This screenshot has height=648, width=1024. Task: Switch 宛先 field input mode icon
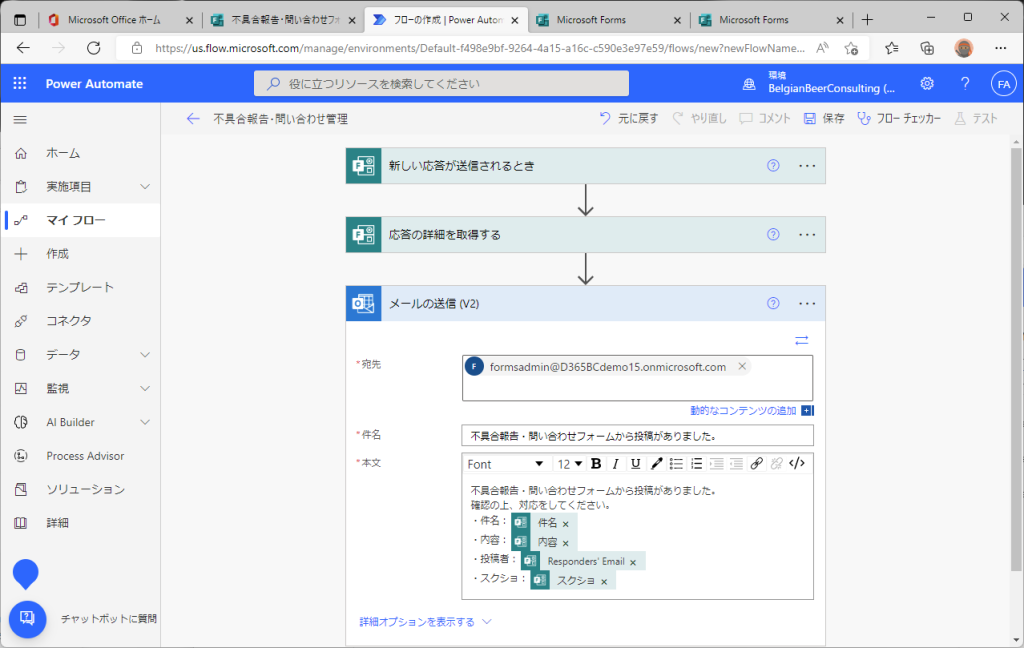point(801,340)
